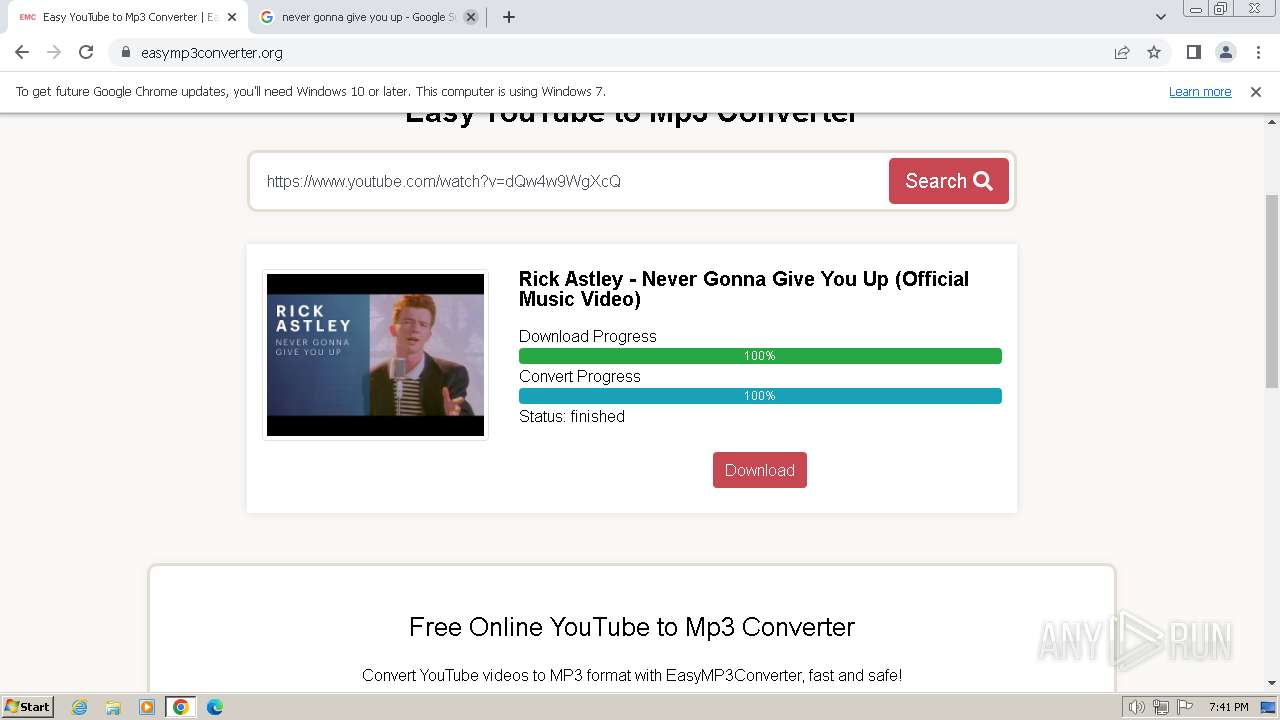Click the Chrome icon in the taskbar
The width and height of the screenshot is (1280, 720).
181,707
